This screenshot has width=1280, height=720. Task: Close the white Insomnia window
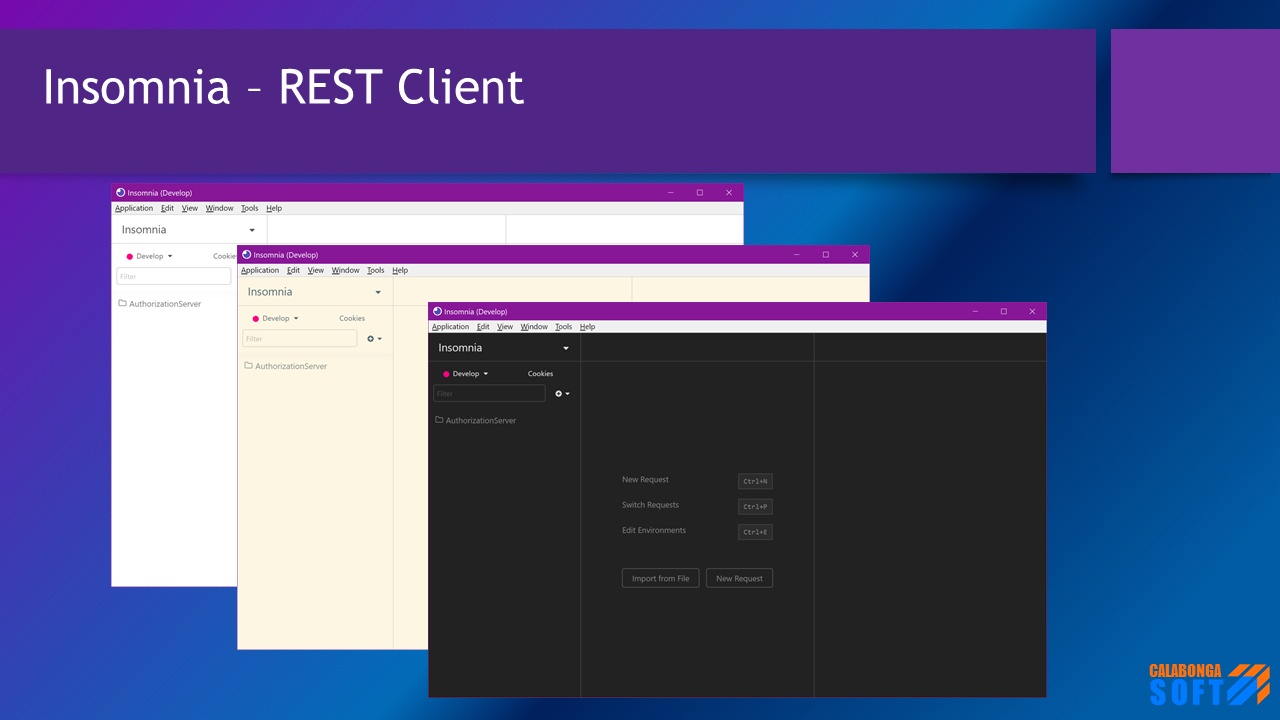(x=729, y=192)
